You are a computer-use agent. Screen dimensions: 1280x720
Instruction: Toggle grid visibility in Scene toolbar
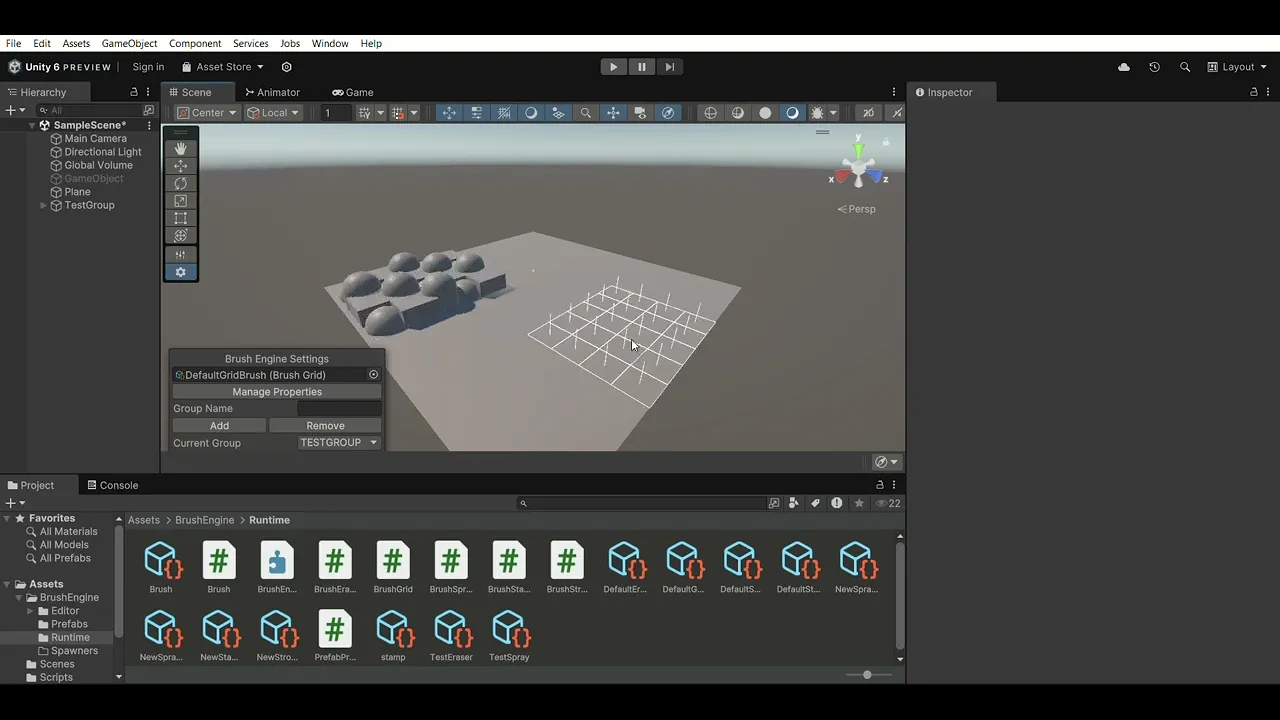[364, 113]
